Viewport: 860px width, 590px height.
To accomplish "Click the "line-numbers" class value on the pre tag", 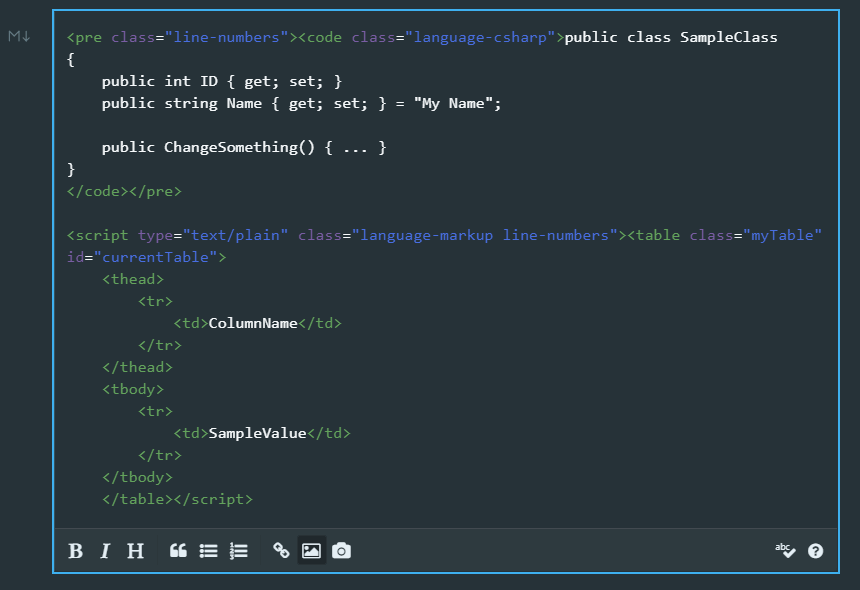I will (227, 37).
